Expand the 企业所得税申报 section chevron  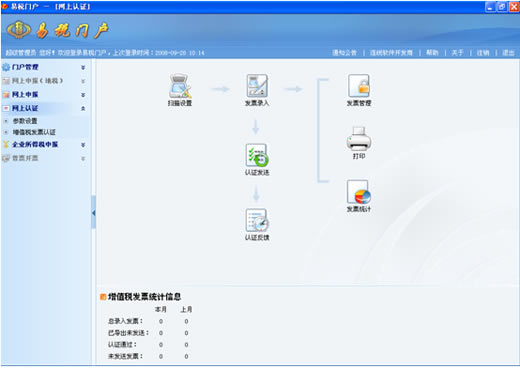[83, 145]
